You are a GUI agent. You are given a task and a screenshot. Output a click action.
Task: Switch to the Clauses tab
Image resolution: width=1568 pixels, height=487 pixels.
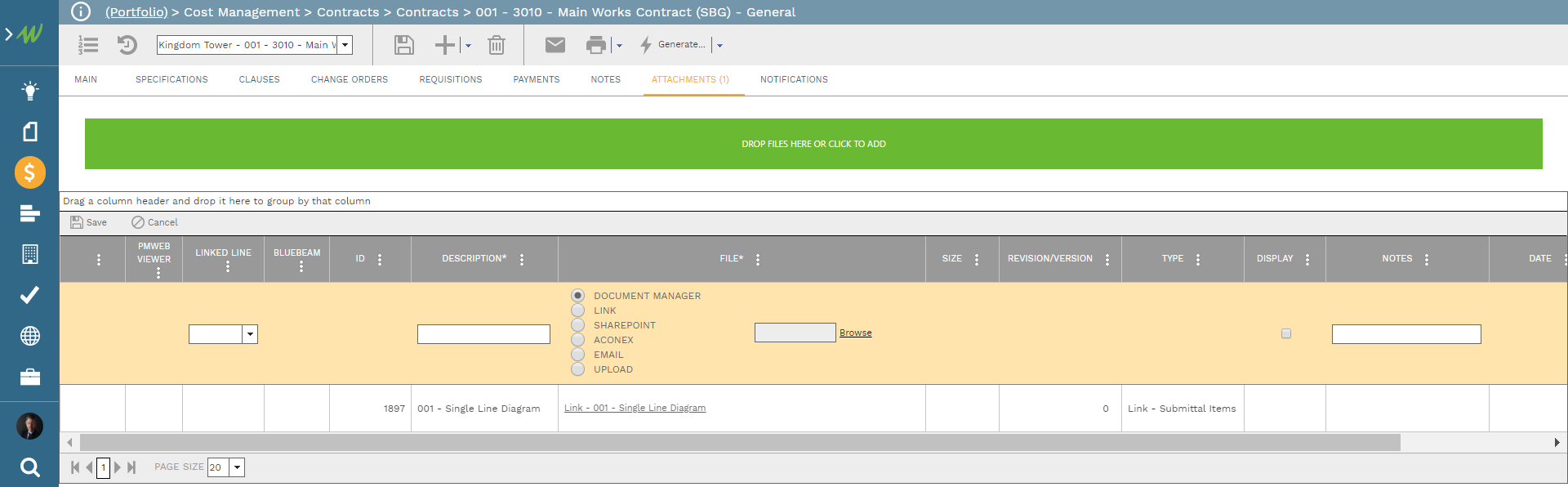point(260,79)
